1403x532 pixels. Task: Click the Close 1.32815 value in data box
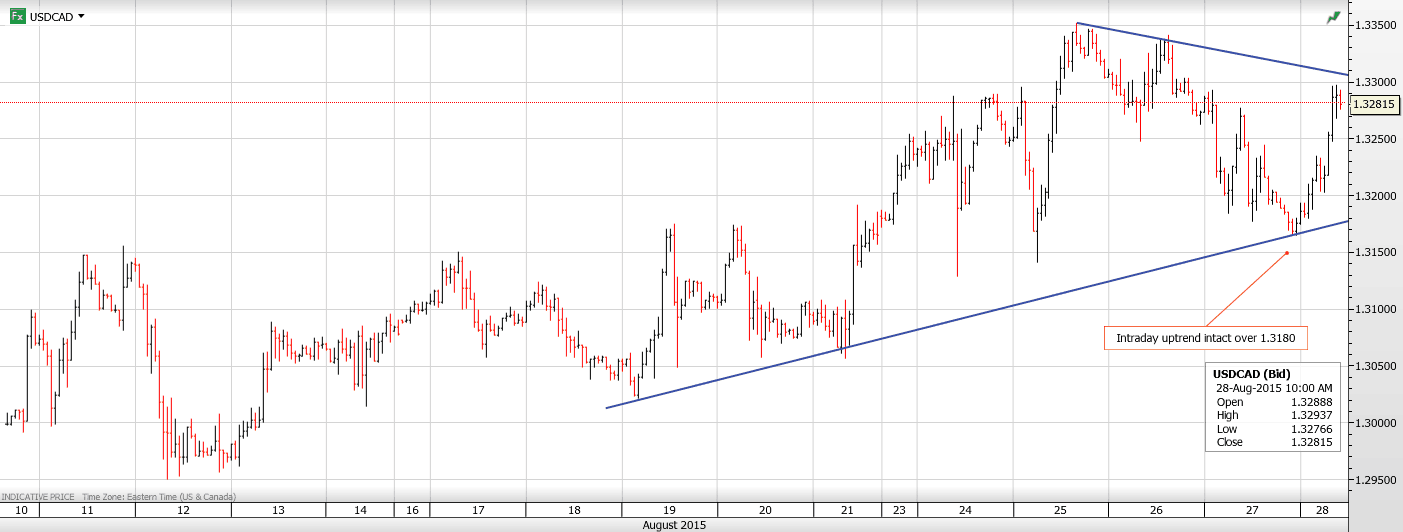tap(1311, 442)
